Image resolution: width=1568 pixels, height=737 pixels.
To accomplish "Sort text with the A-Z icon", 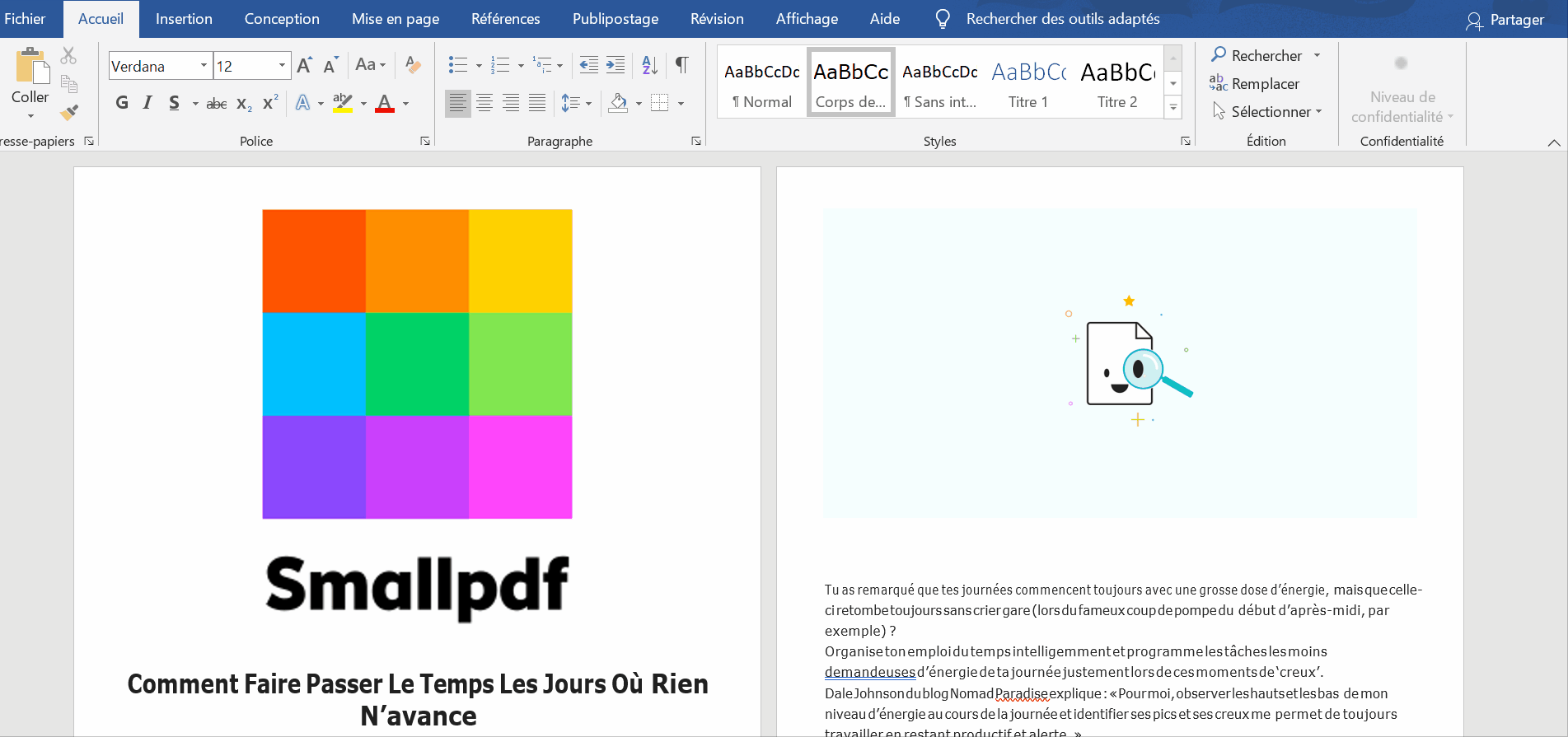I will point(650,65).
